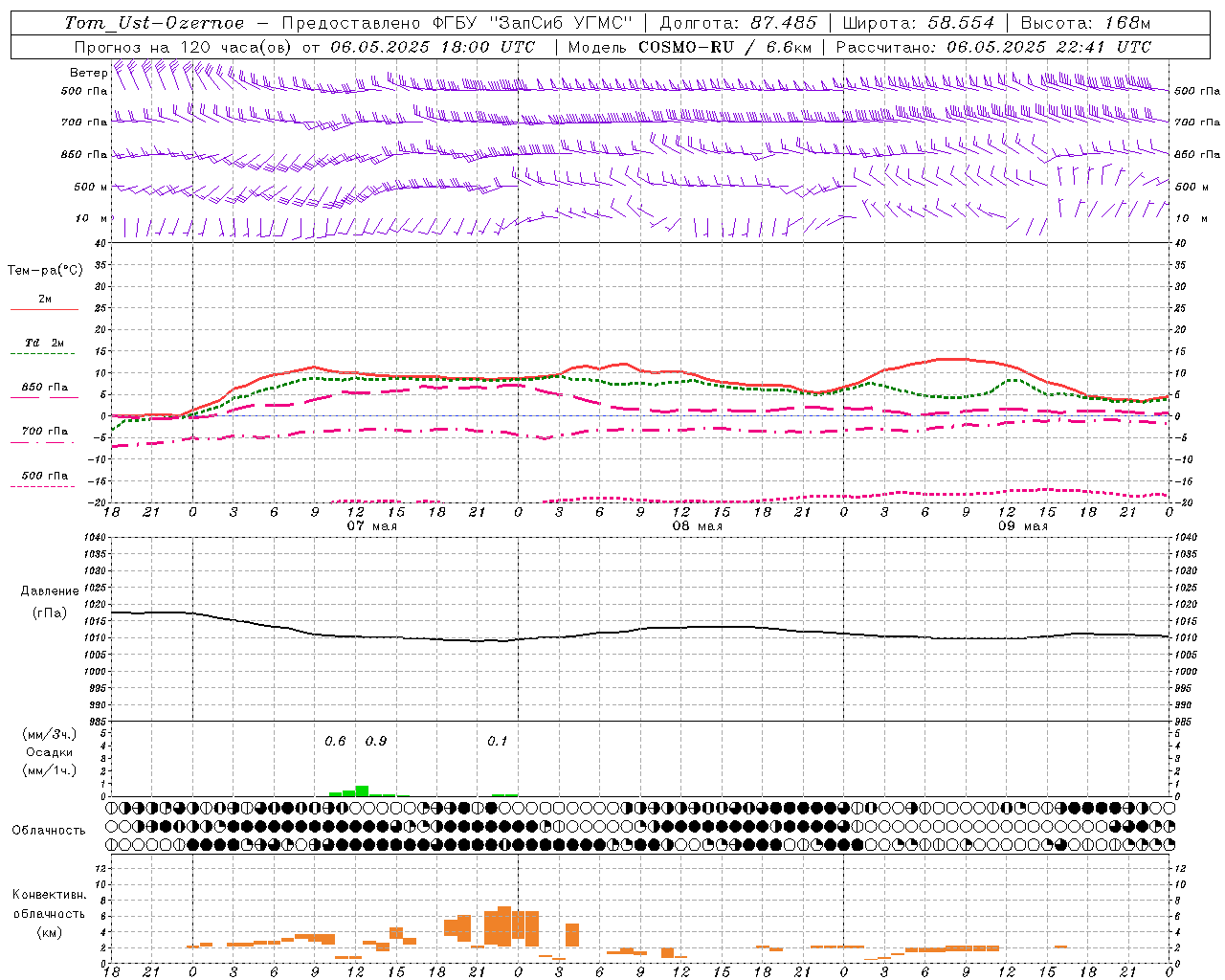Screen dimensions: 1225x980
Task: Click the 700 гПа temperature legend entry
Action: click(x=45, y=432)
